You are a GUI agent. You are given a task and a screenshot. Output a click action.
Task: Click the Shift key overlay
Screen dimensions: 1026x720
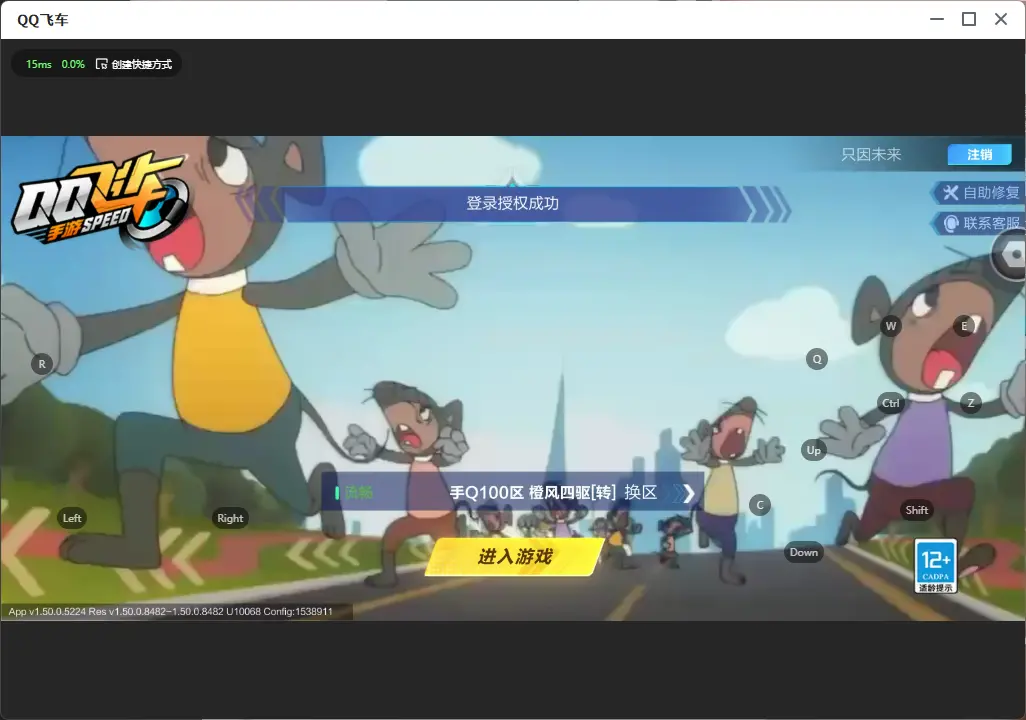(917, 510)
